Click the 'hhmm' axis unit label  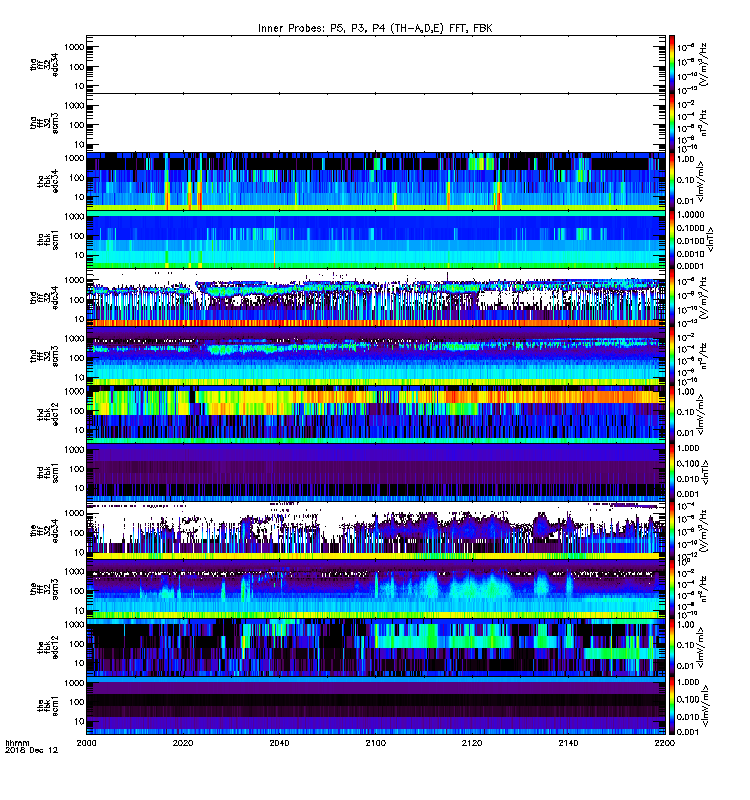(17, 743)
